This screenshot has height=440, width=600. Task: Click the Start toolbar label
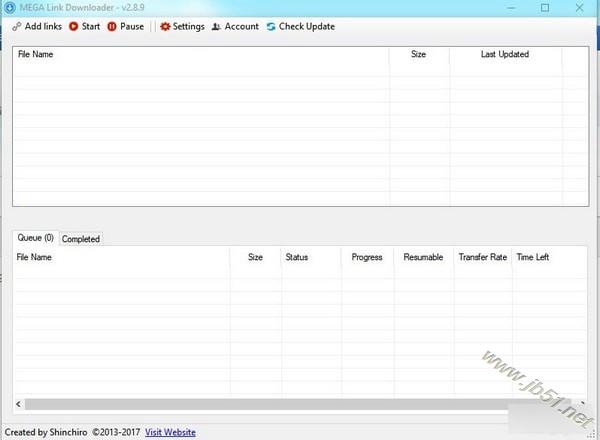pos(91,26)
